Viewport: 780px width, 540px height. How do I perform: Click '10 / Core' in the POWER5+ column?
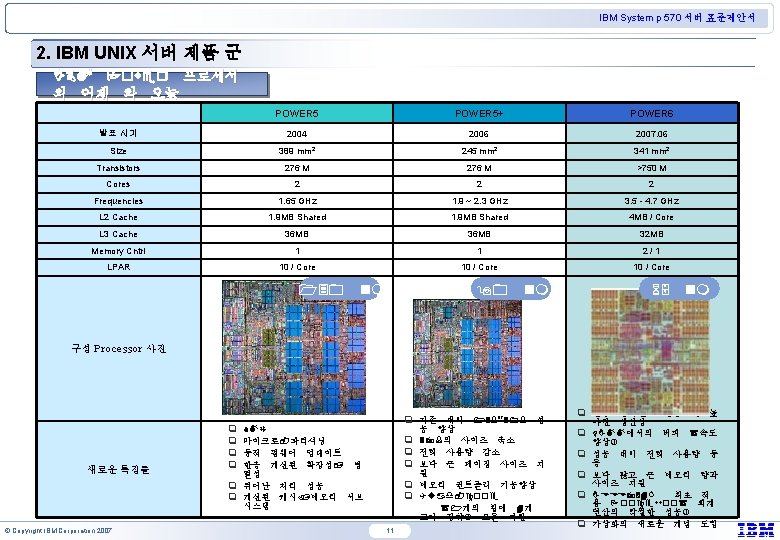[x=480, y=267]
